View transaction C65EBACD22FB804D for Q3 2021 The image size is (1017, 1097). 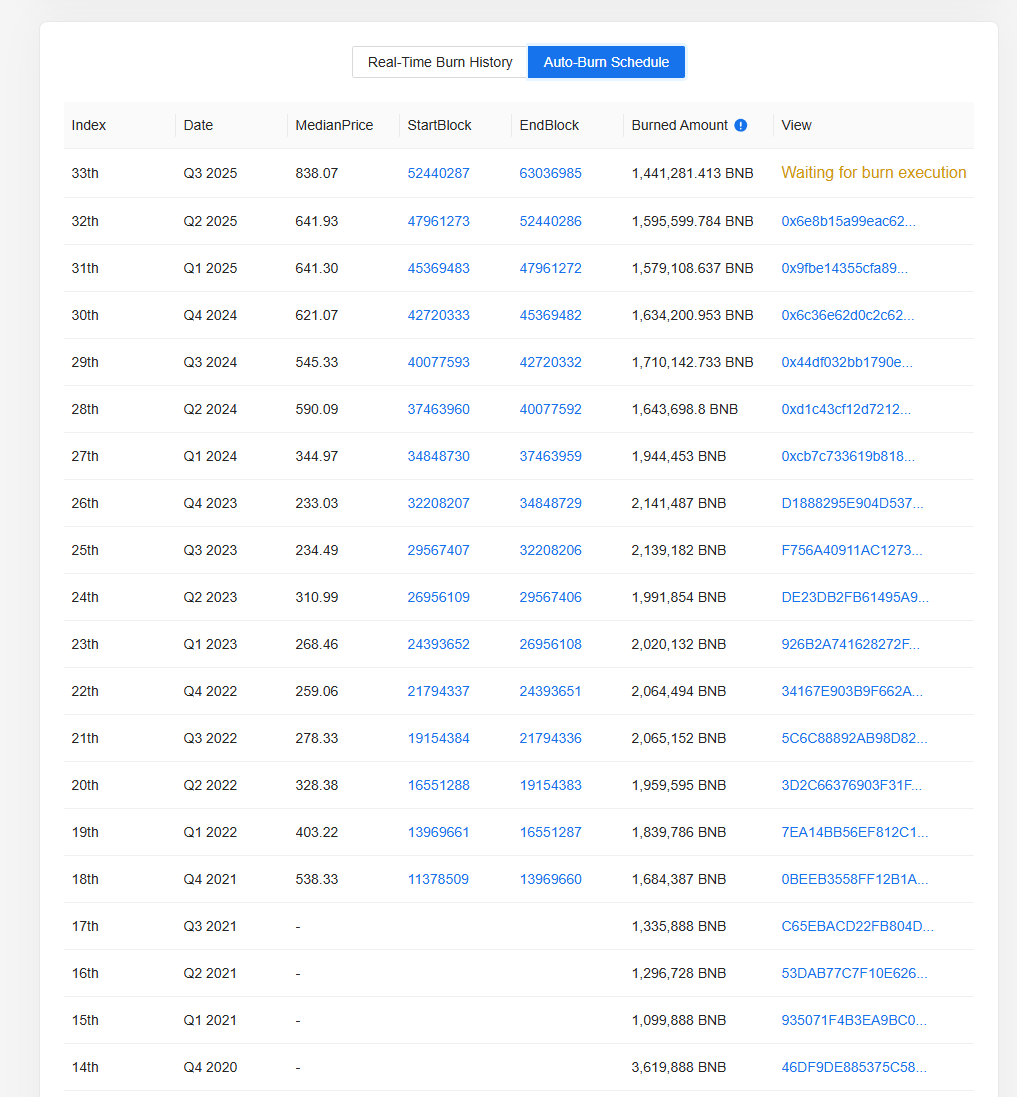point(856,925)
